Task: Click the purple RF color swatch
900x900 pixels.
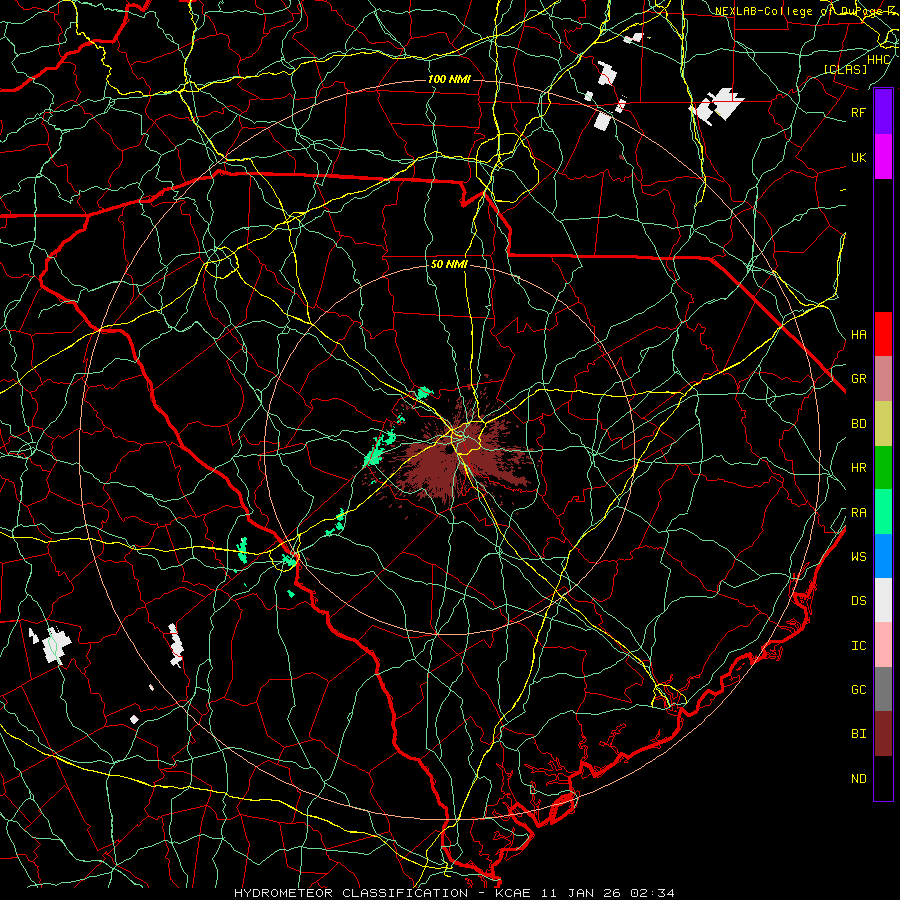Action: click(883, 111)
